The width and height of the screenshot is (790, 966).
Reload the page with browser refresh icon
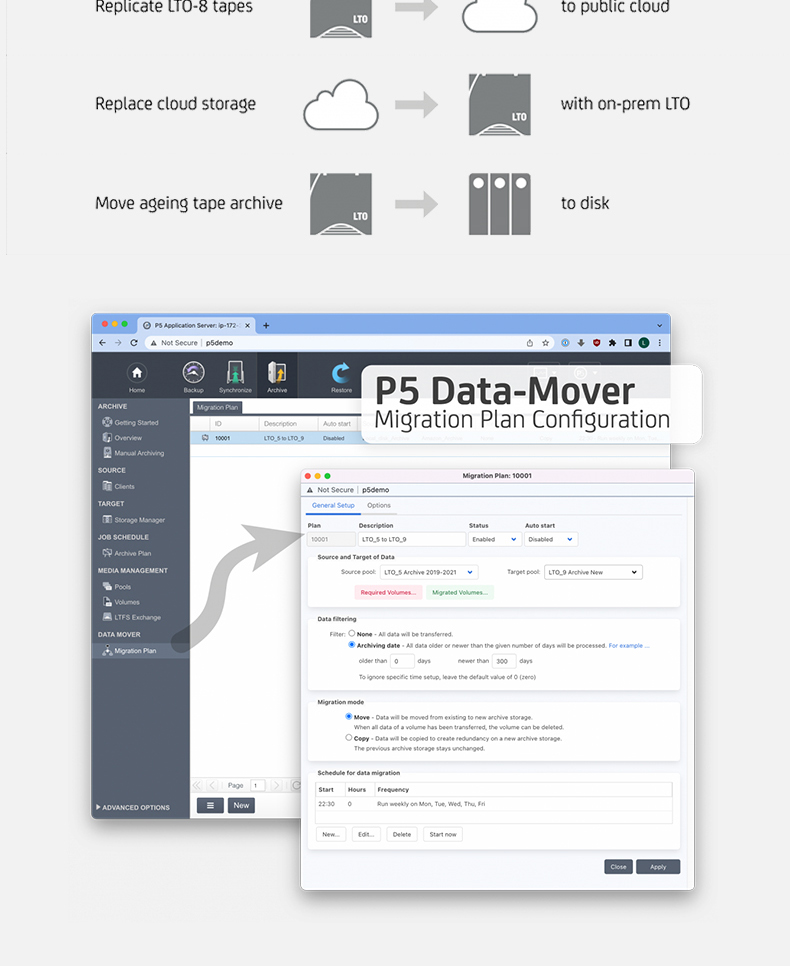134,342
